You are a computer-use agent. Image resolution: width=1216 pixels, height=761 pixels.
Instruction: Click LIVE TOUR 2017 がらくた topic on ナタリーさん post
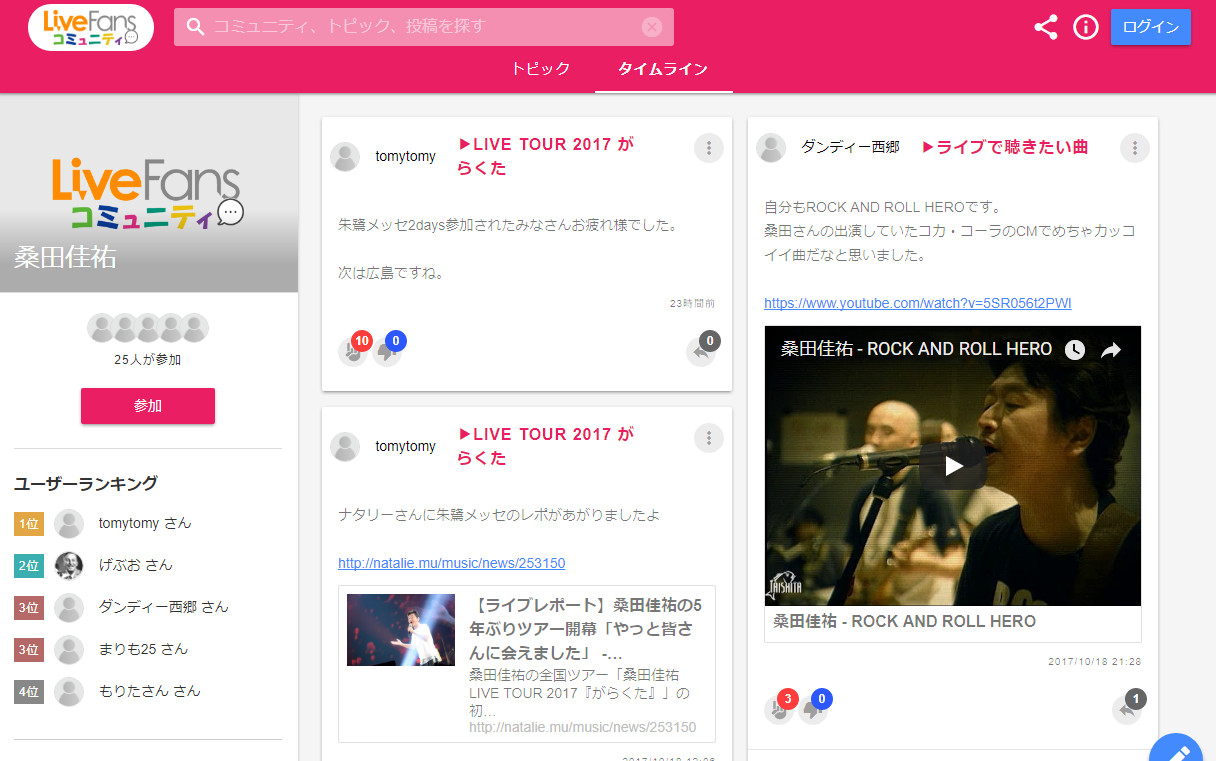pos(545,446)
